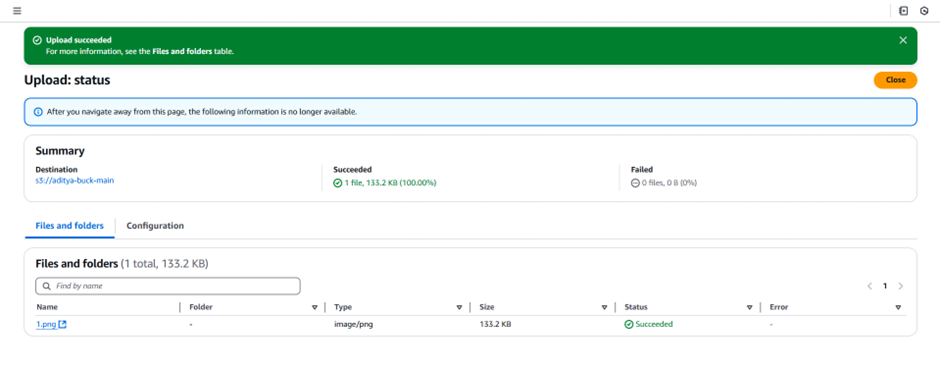Switch to the Files and folders tab
Viewport: 940px width, 368px height.
coord(70,226)
